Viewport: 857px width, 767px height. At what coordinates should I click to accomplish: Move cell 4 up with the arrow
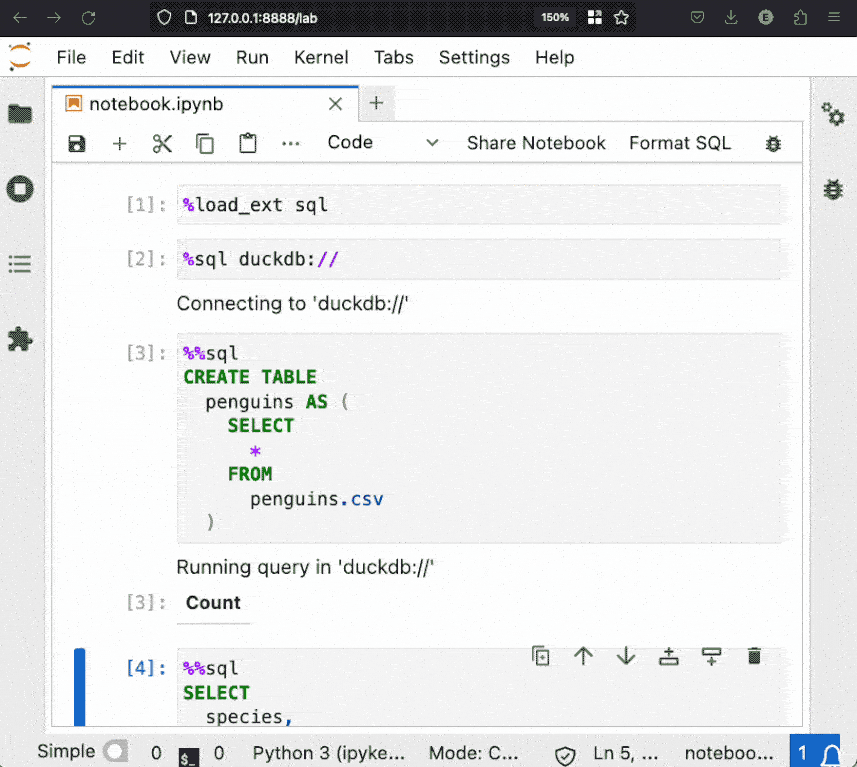pos(583,655)
